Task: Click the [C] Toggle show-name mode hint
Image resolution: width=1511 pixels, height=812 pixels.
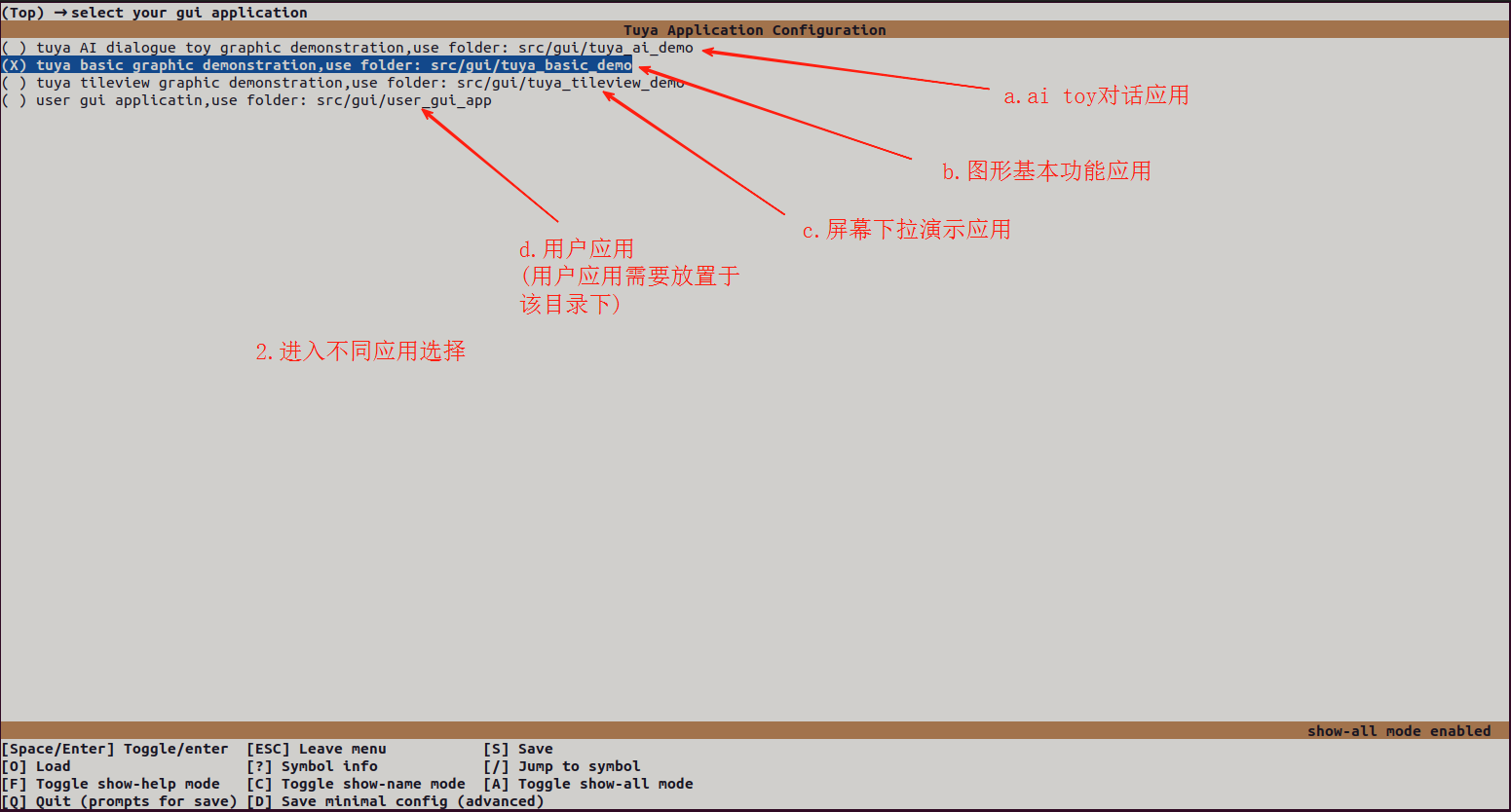Action: click(356, 784)
